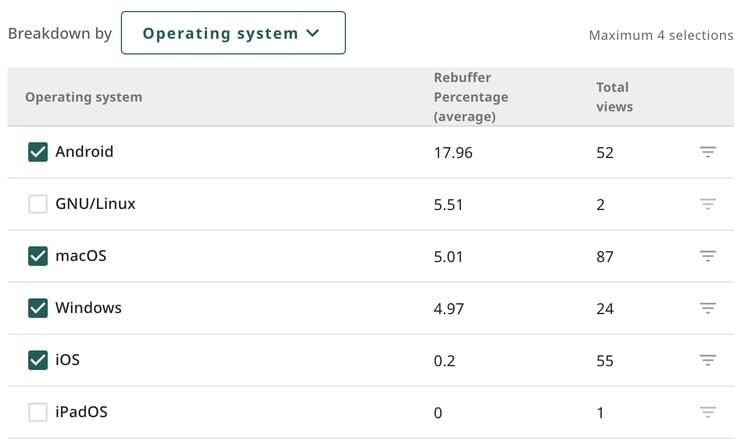Click the filter icon in the Windows row
Viewport: 746px width, 445px height.
708,308
